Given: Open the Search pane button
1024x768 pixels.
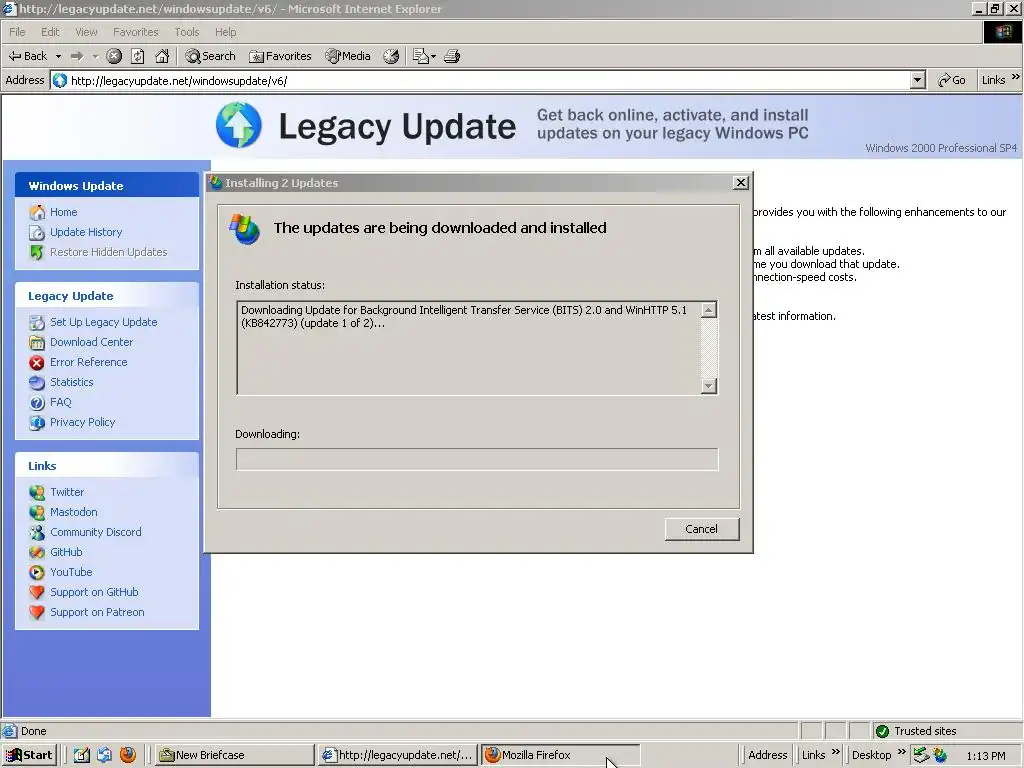Looking at the screenshot, I should point(210,56).
